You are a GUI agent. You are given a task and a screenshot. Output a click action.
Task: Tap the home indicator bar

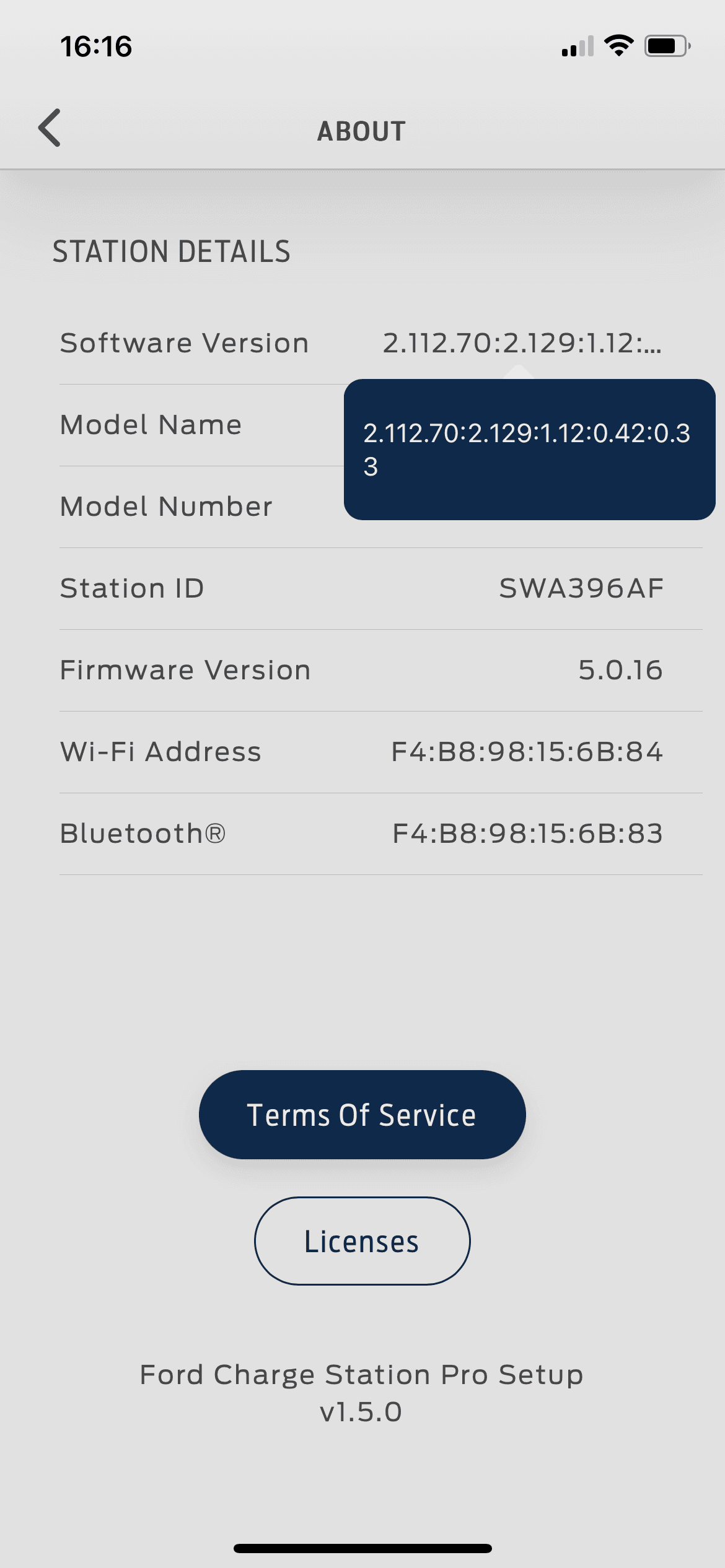[x=362, y=1548]
